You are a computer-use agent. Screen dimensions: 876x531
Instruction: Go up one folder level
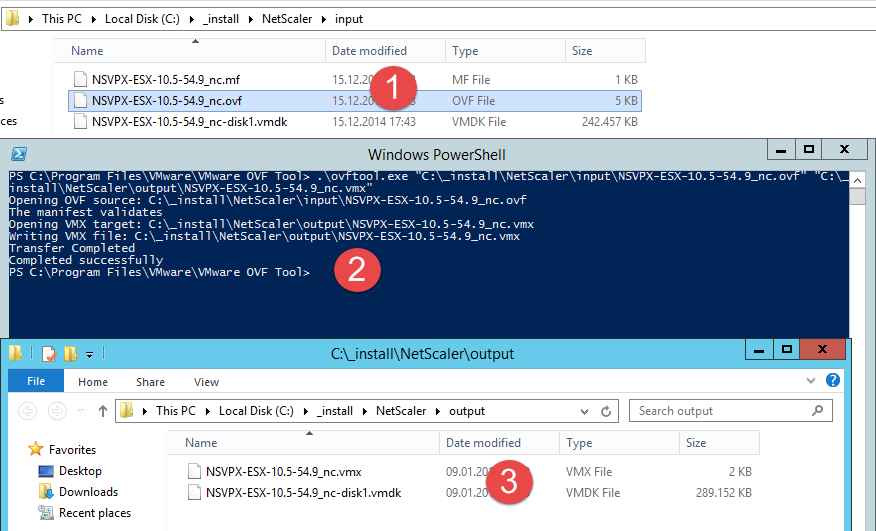(x=103, y=411)
